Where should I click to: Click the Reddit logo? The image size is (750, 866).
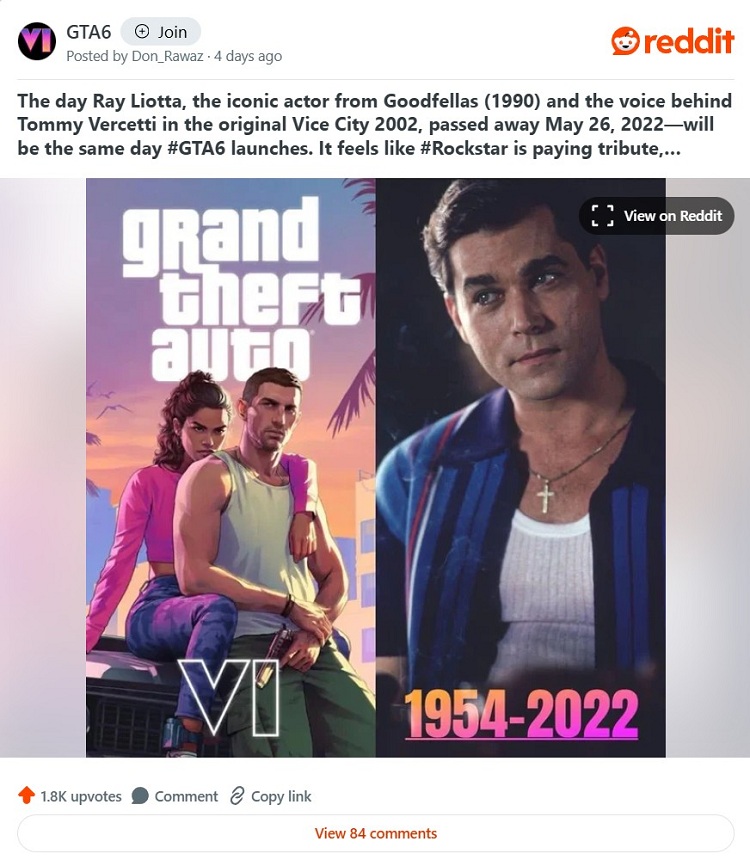coord(673,41)
